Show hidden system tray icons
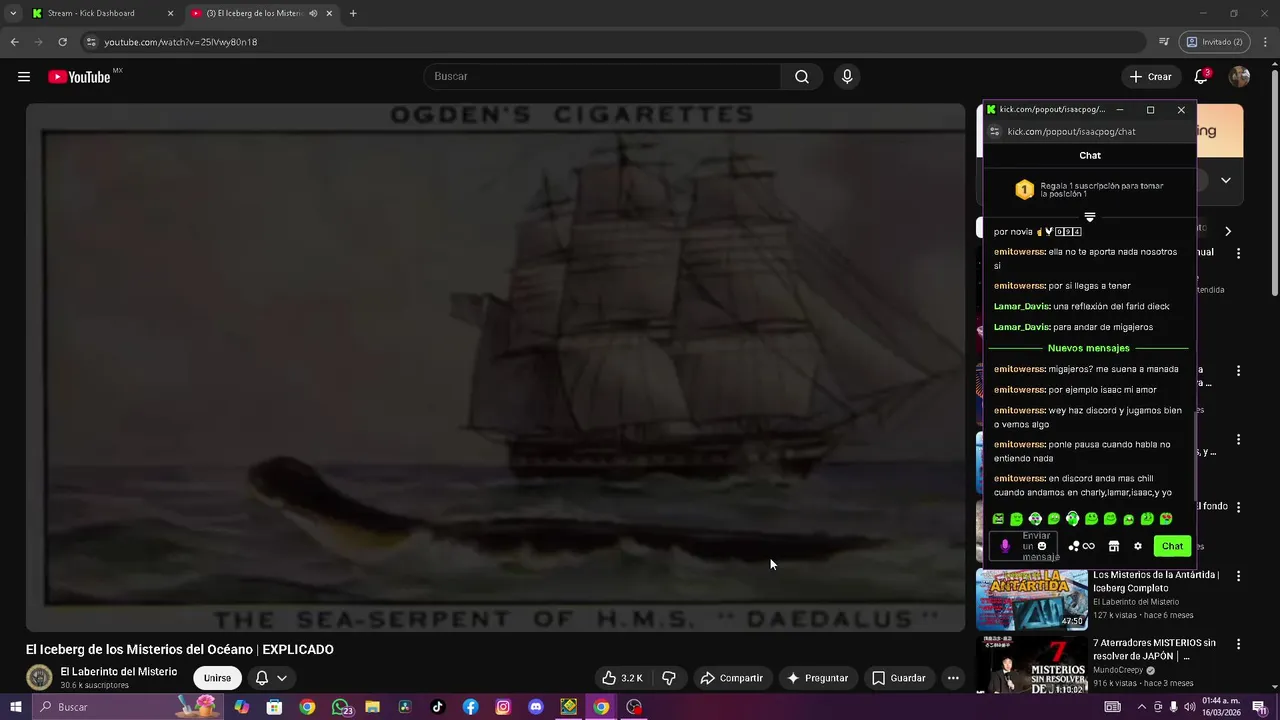Viewport: 1280px width, 720px height. [1141, 707]
